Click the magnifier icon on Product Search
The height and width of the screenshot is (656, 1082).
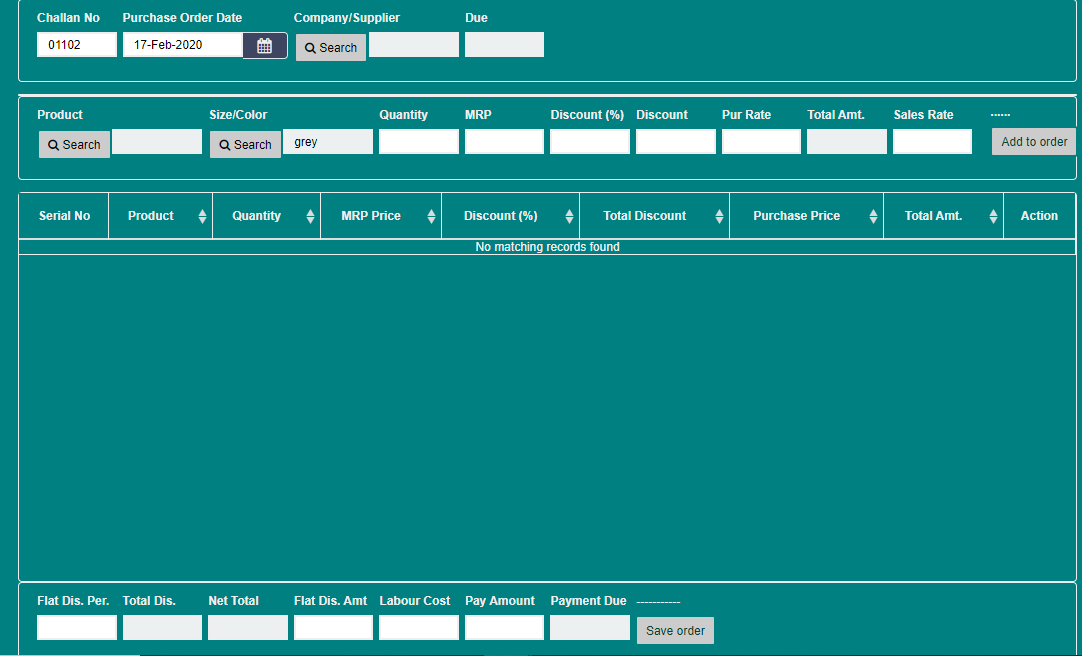(x=53, y=146)
